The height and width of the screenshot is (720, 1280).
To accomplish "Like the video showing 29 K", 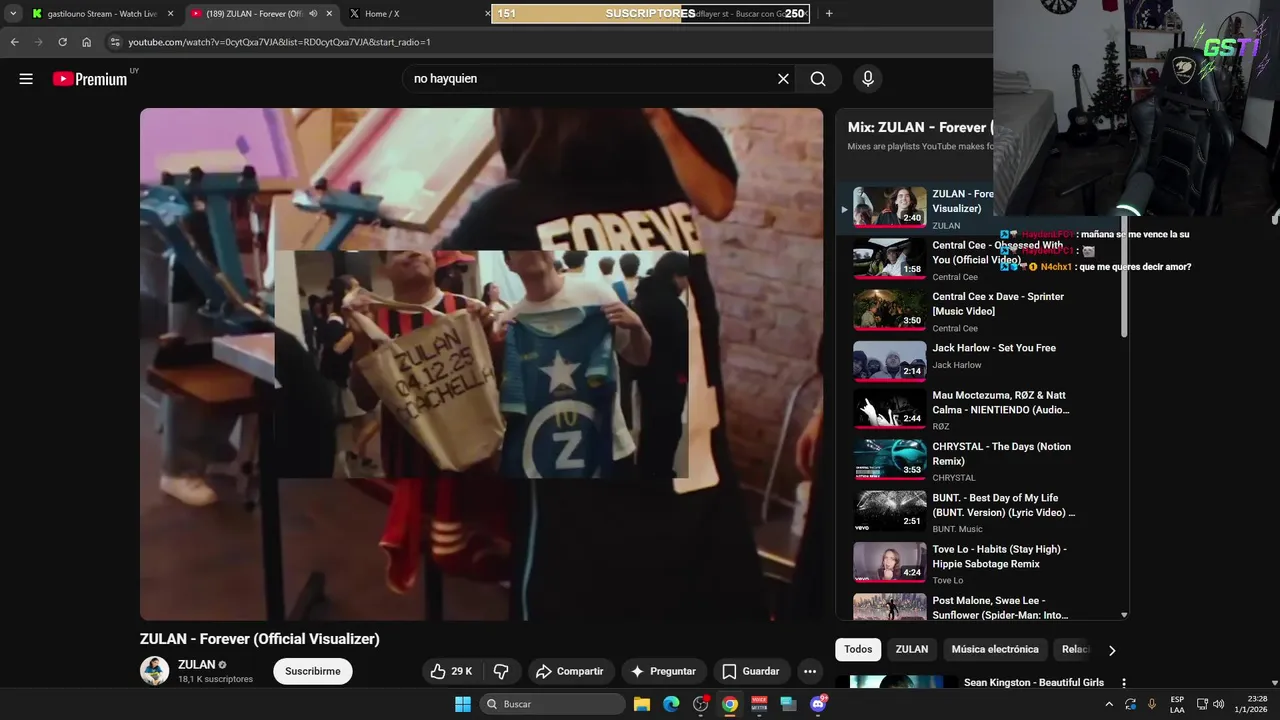I will (x=451, y=671).
